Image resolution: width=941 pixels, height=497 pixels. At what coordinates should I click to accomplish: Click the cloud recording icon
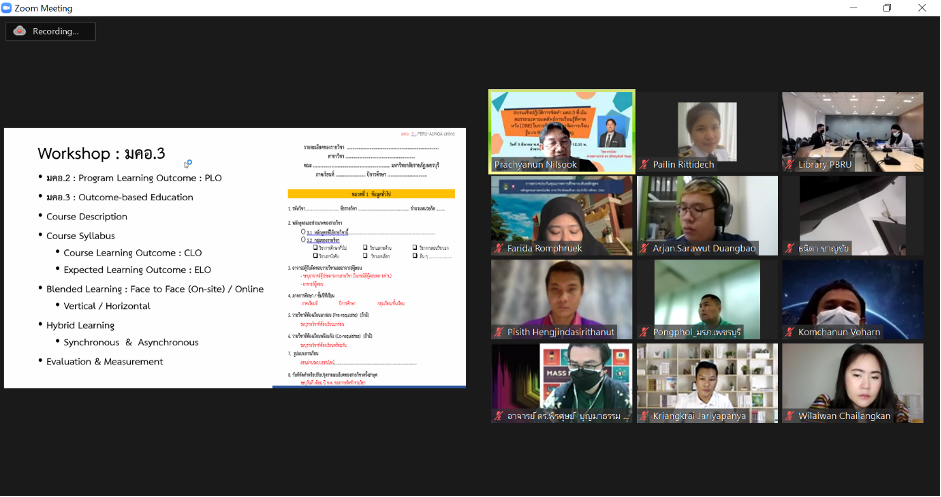(x=19, y=31)
